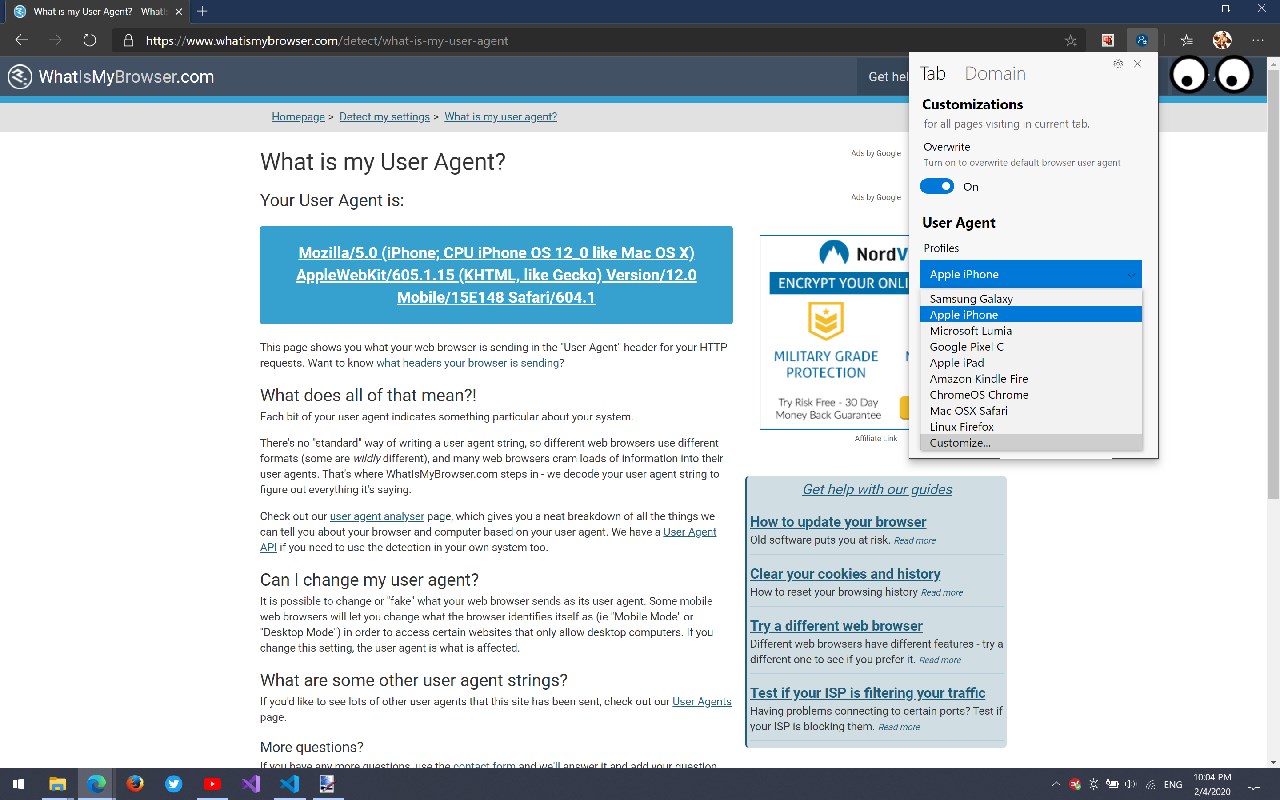Click the ENG language indicator
This screenshot has height=800, width=1280.
click(1173, 785)
